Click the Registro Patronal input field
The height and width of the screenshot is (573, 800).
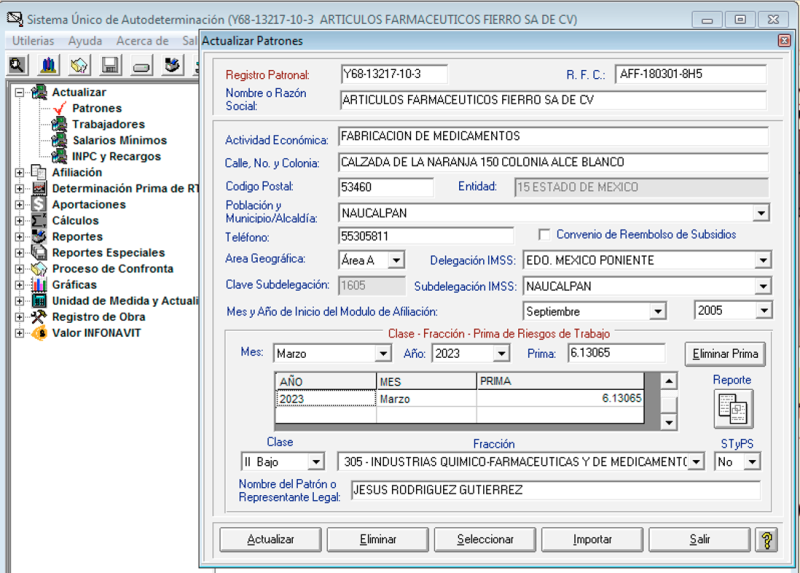point(394,74)
